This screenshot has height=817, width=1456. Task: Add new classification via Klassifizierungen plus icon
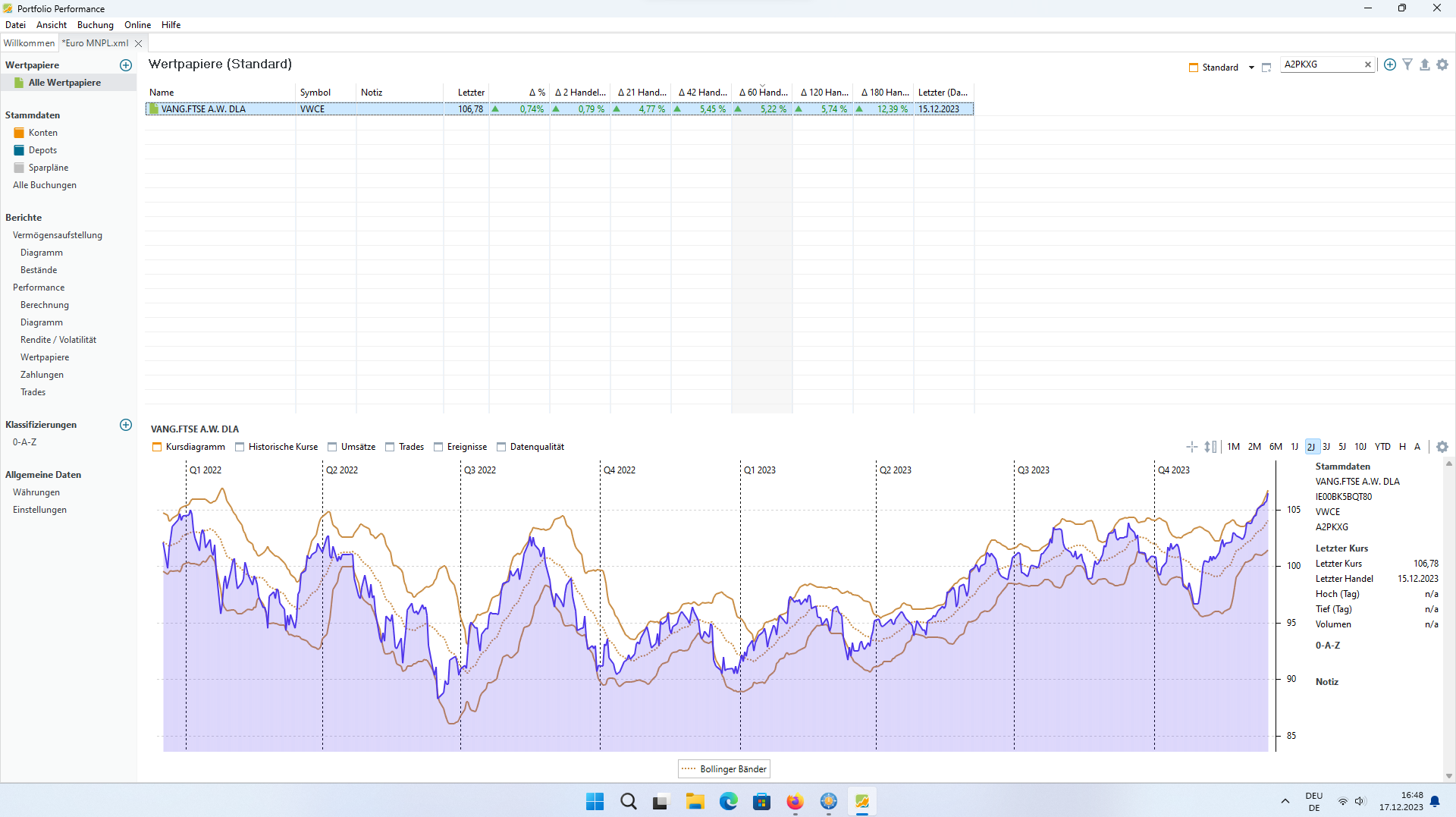coord(126,425)
